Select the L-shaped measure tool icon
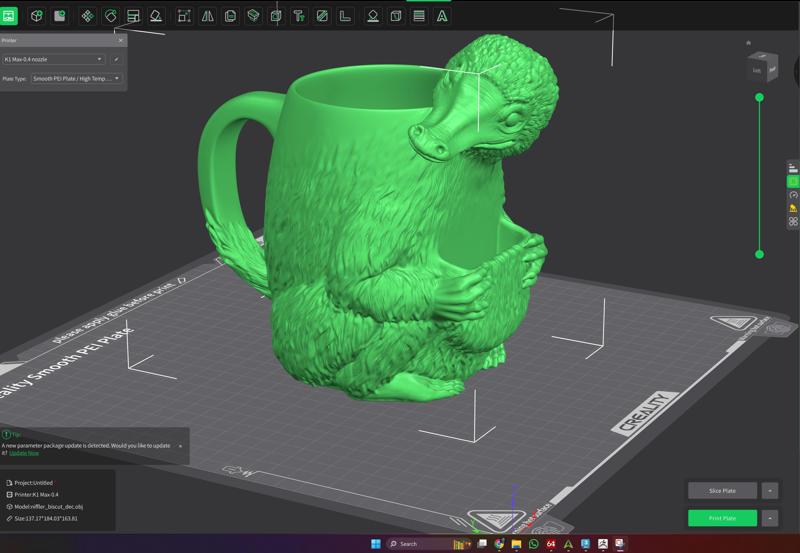This screenshot has height=553, width=800. click(x=345, y=16)
